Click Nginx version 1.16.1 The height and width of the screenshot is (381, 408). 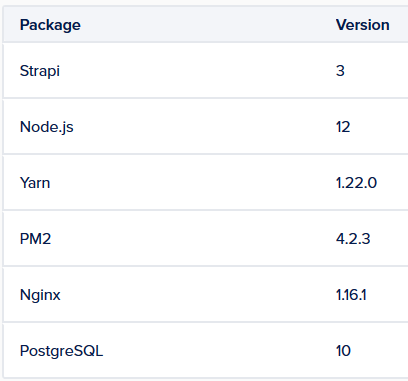351,295
